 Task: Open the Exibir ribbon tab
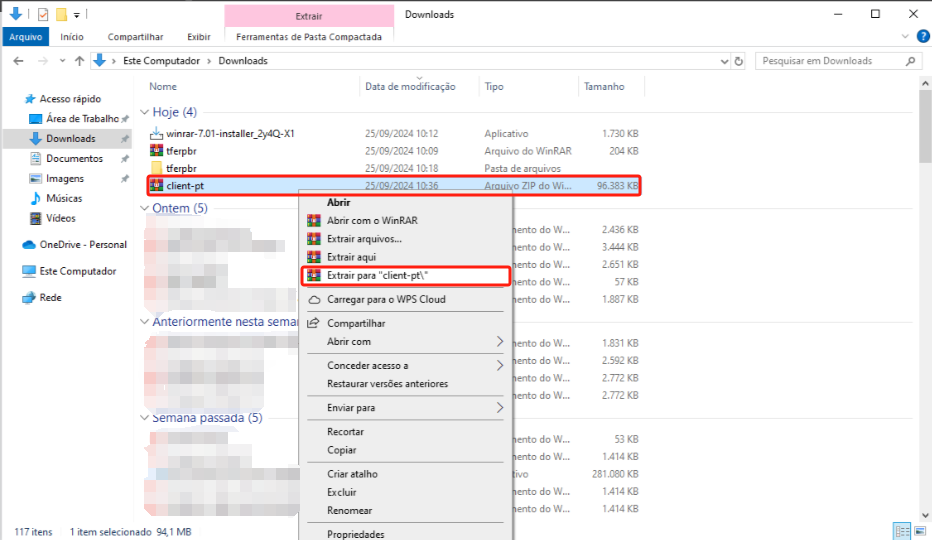pos(199,37)
